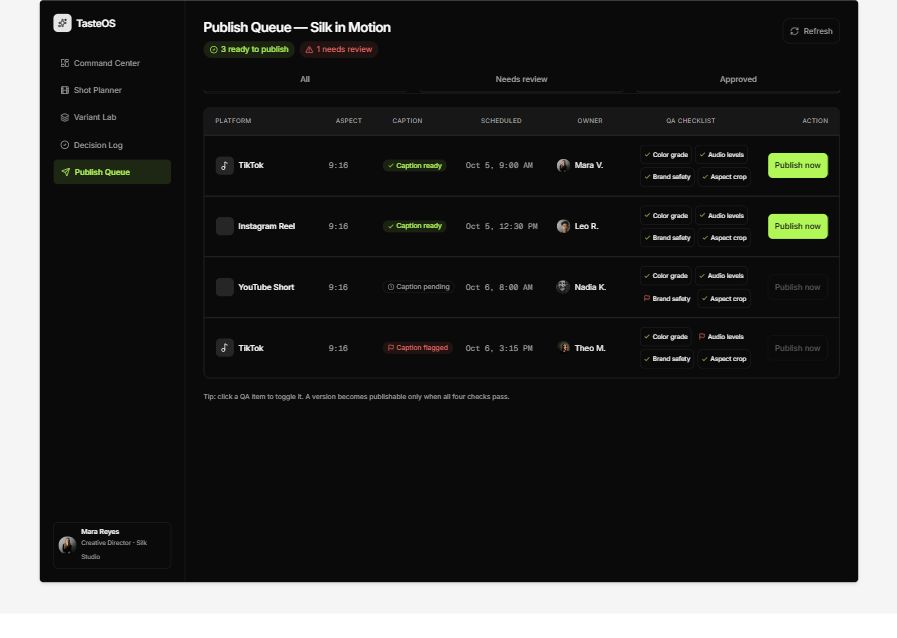
Task: Click the YouTube Short platform icon
Action: [224, 287]
